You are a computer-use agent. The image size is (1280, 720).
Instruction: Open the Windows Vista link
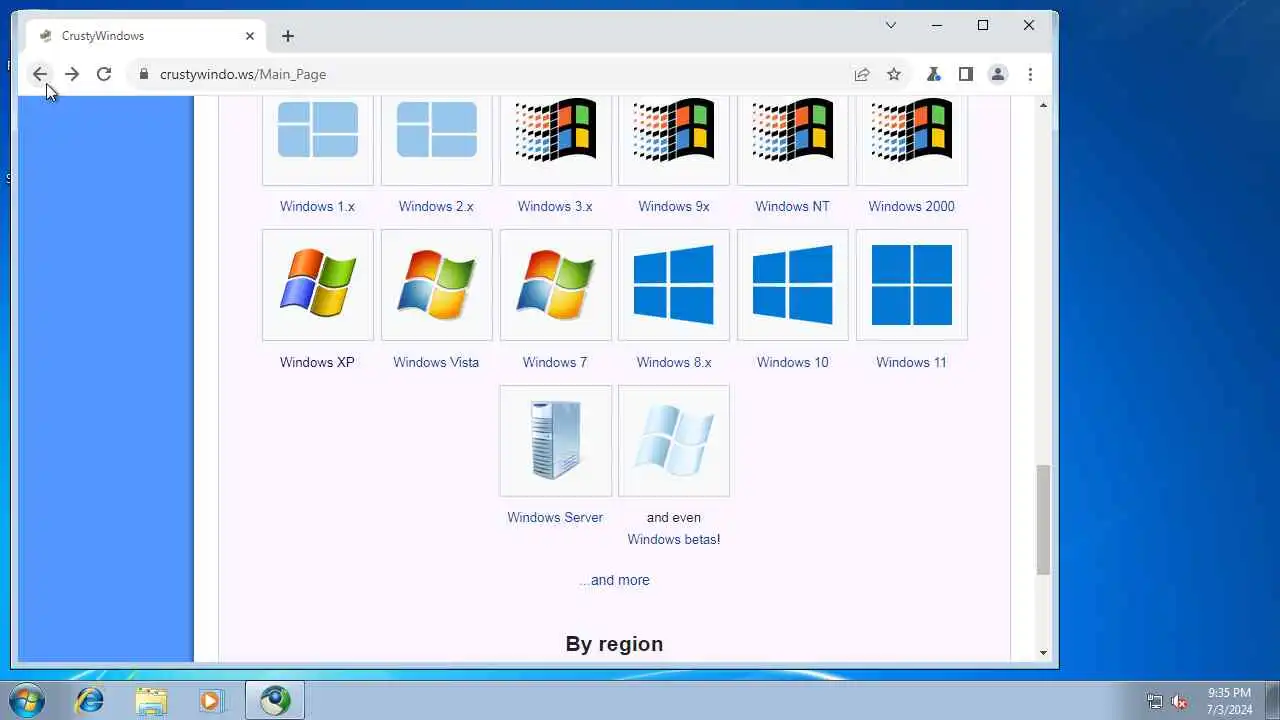[x=436, y=362]
